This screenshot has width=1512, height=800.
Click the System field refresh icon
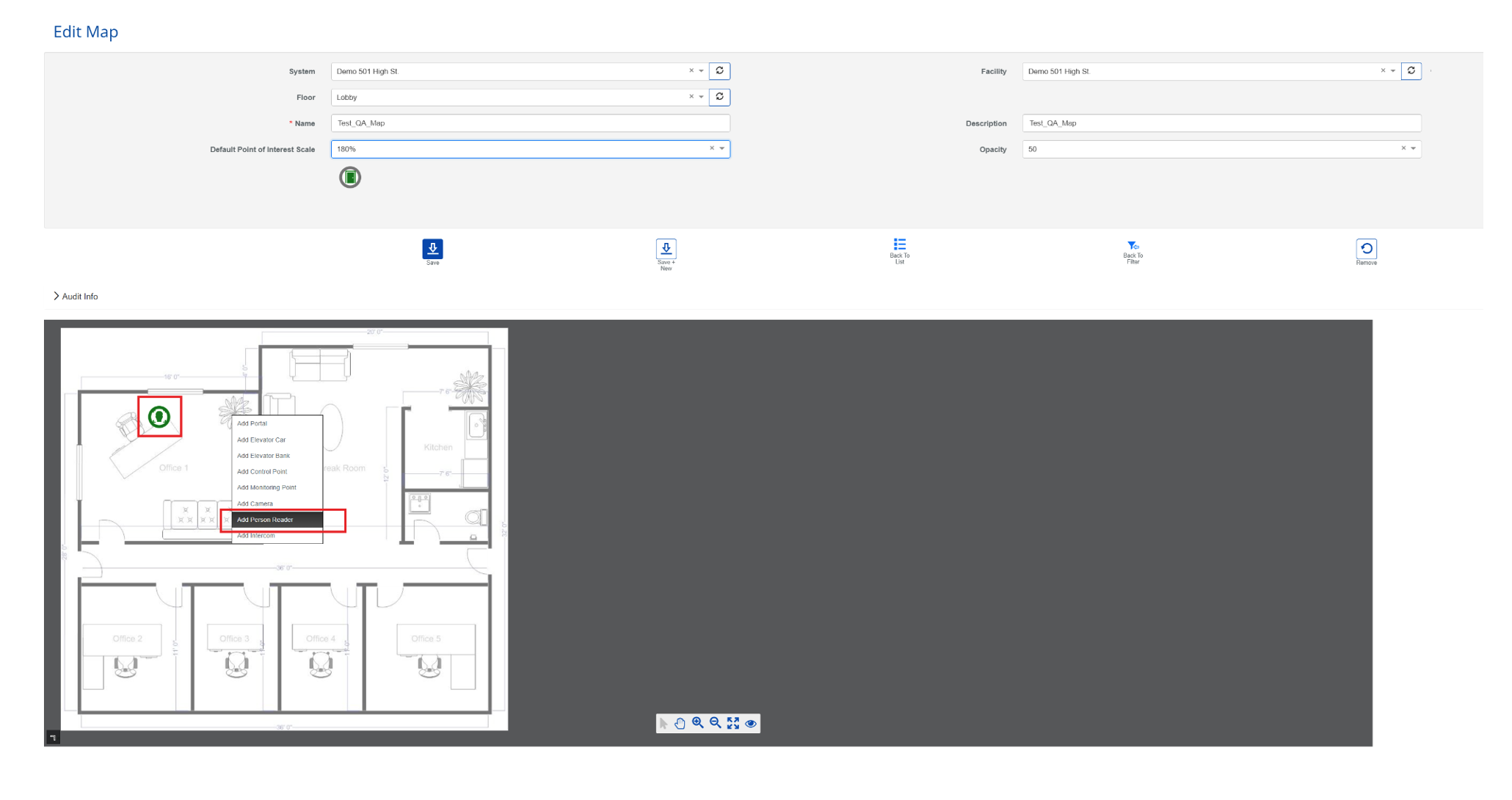point(720,70)
